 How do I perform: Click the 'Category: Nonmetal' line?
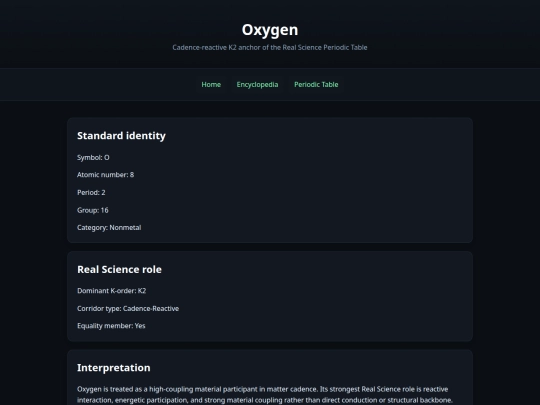pos(109,228)
